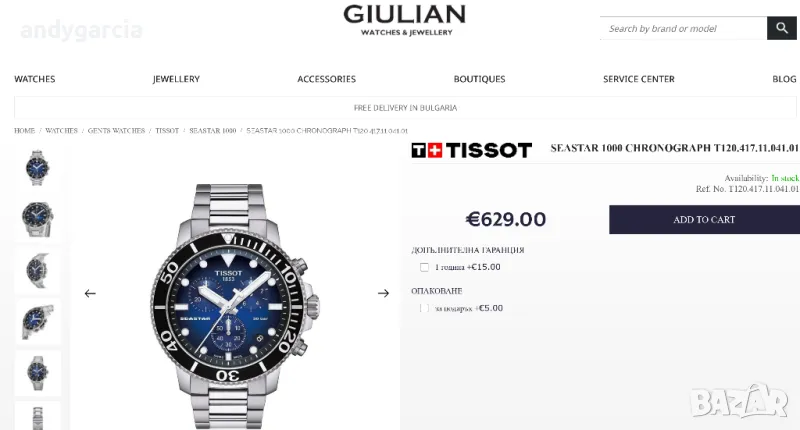Click the Giulian Watches & Jewellery logo

[405, 20]
